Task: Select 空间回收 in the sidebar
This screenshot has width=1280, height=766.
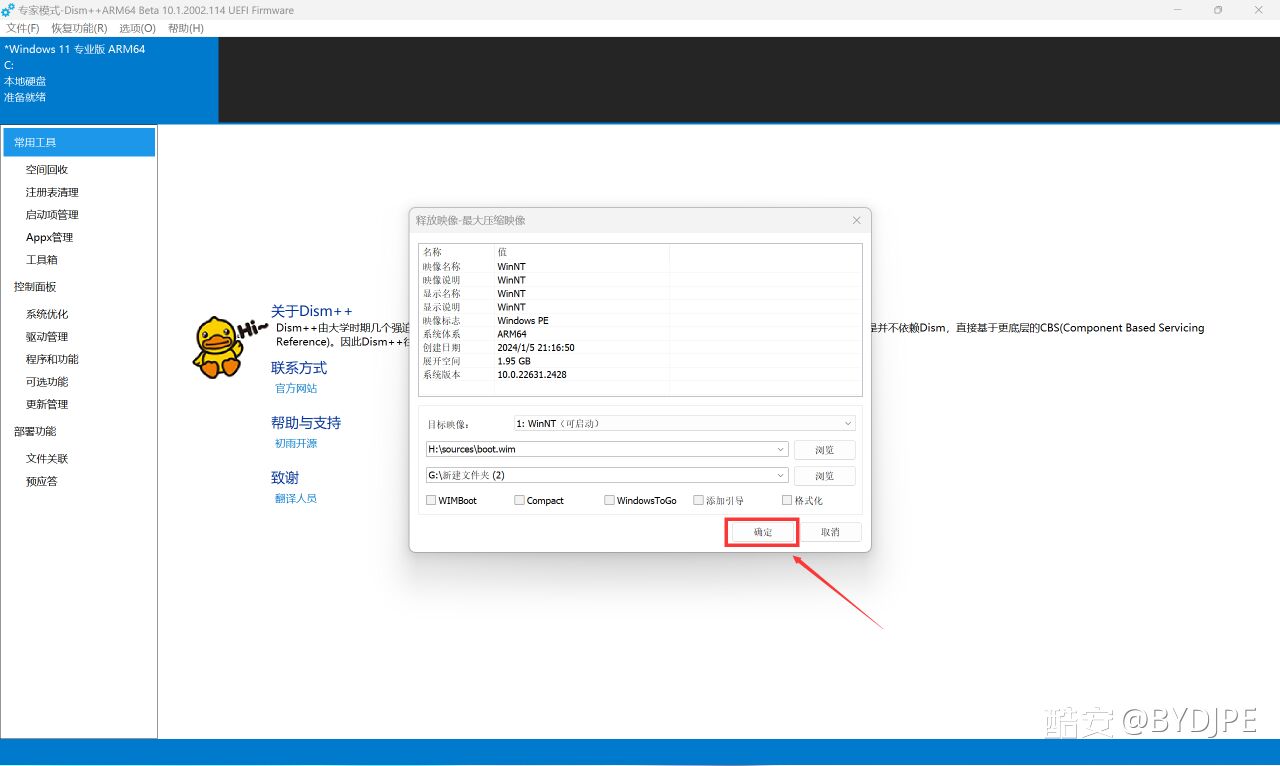Action: (47, 170)
